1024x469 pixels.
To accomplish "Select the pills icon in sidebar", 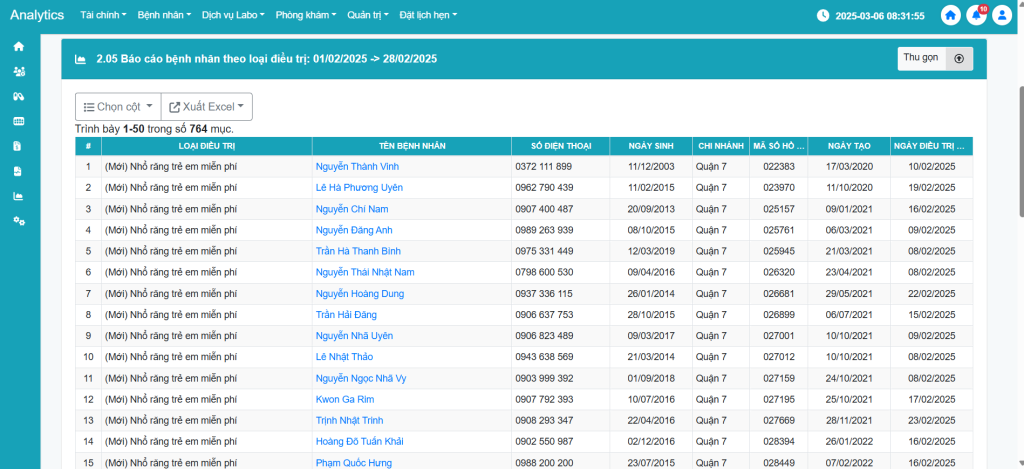I will (x=18, y=97).
